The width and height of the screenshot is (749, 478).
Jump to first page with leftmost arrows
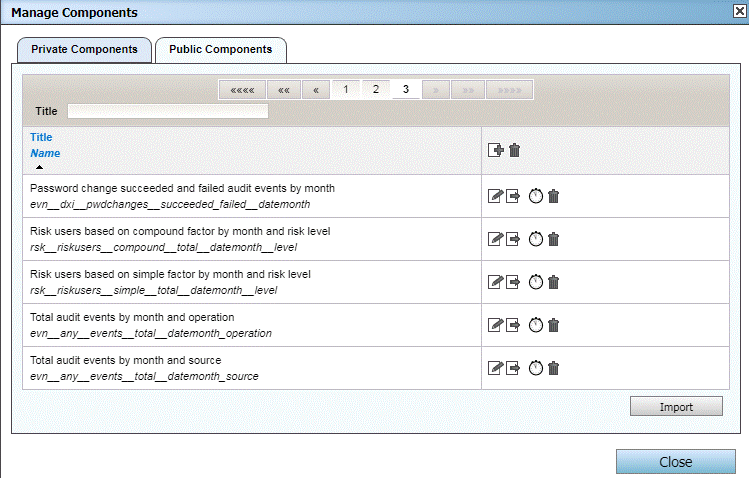coord(243,89)
